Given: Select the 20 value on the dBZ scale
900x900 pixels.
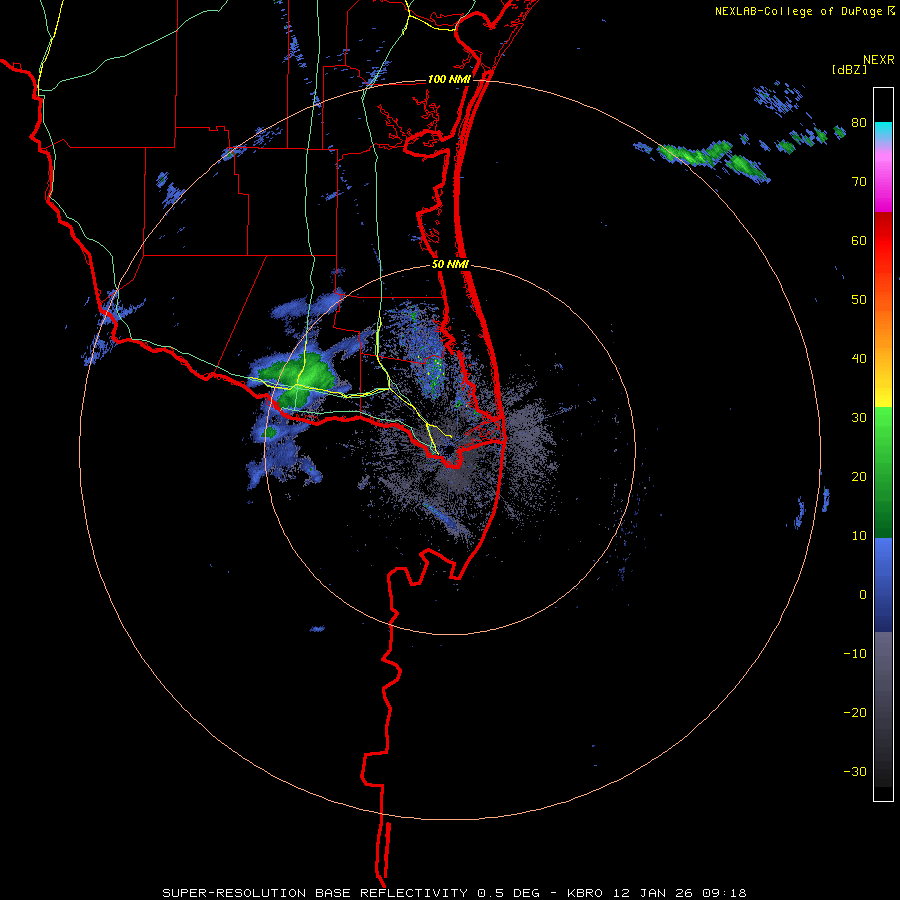Looking at the screenshot, I should 859,476.
